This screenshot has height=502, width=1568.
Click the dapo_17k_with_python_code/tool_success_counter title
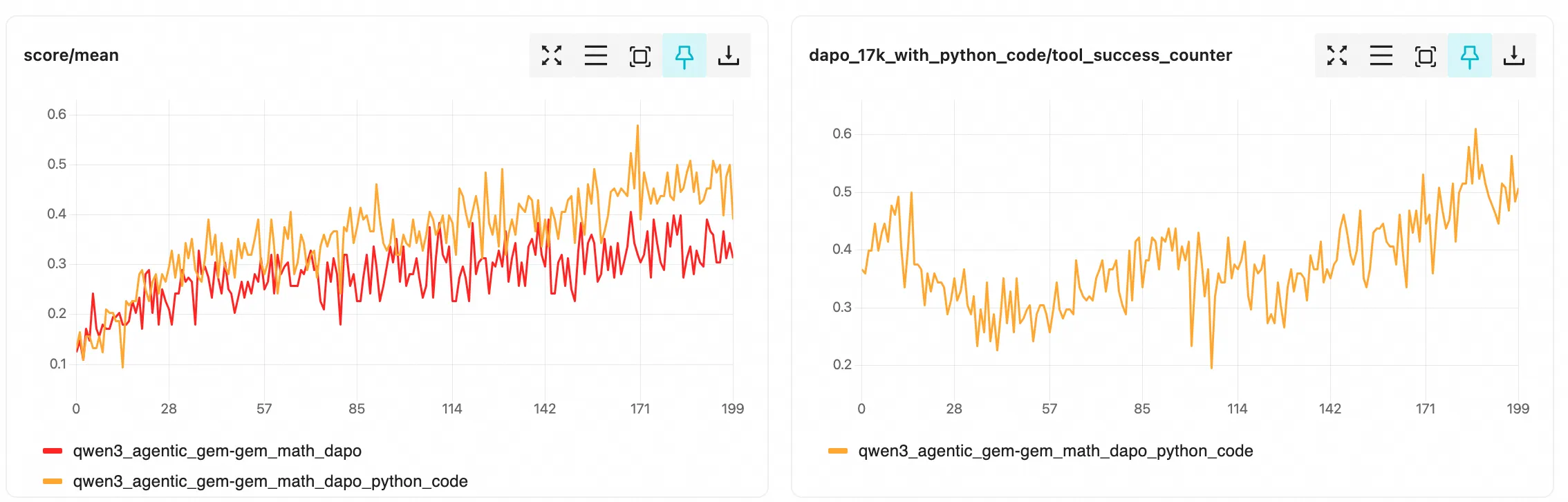(1020, 55)
